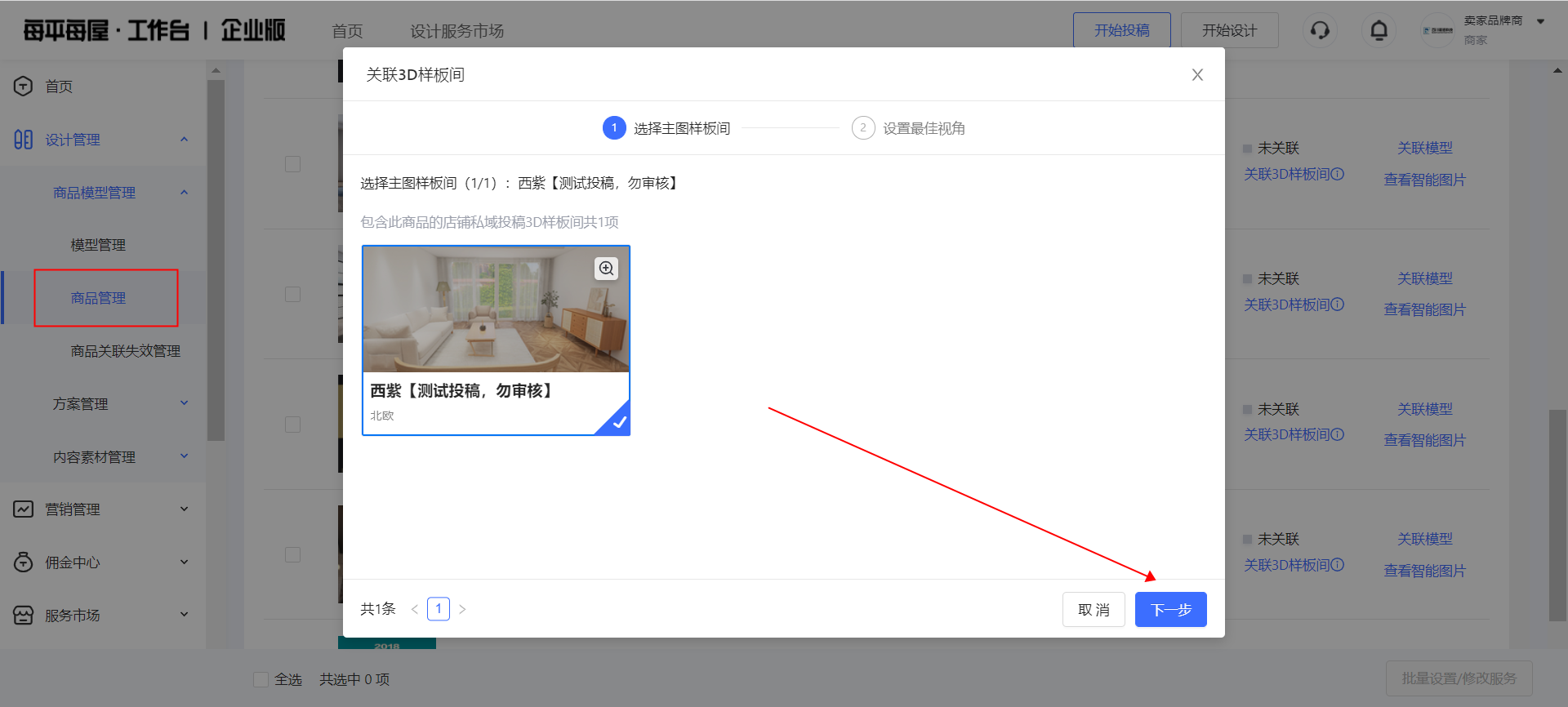
Task: Go to previous page arrow in the dialog
Action: pyautogui.click(x=415, y=609)
